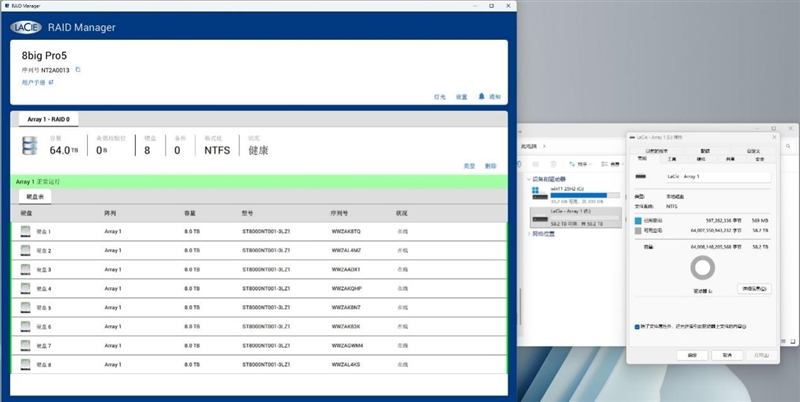Click the NTFS format value in array summary
This screenshot has height=402, width=800.
click(217, 150)
